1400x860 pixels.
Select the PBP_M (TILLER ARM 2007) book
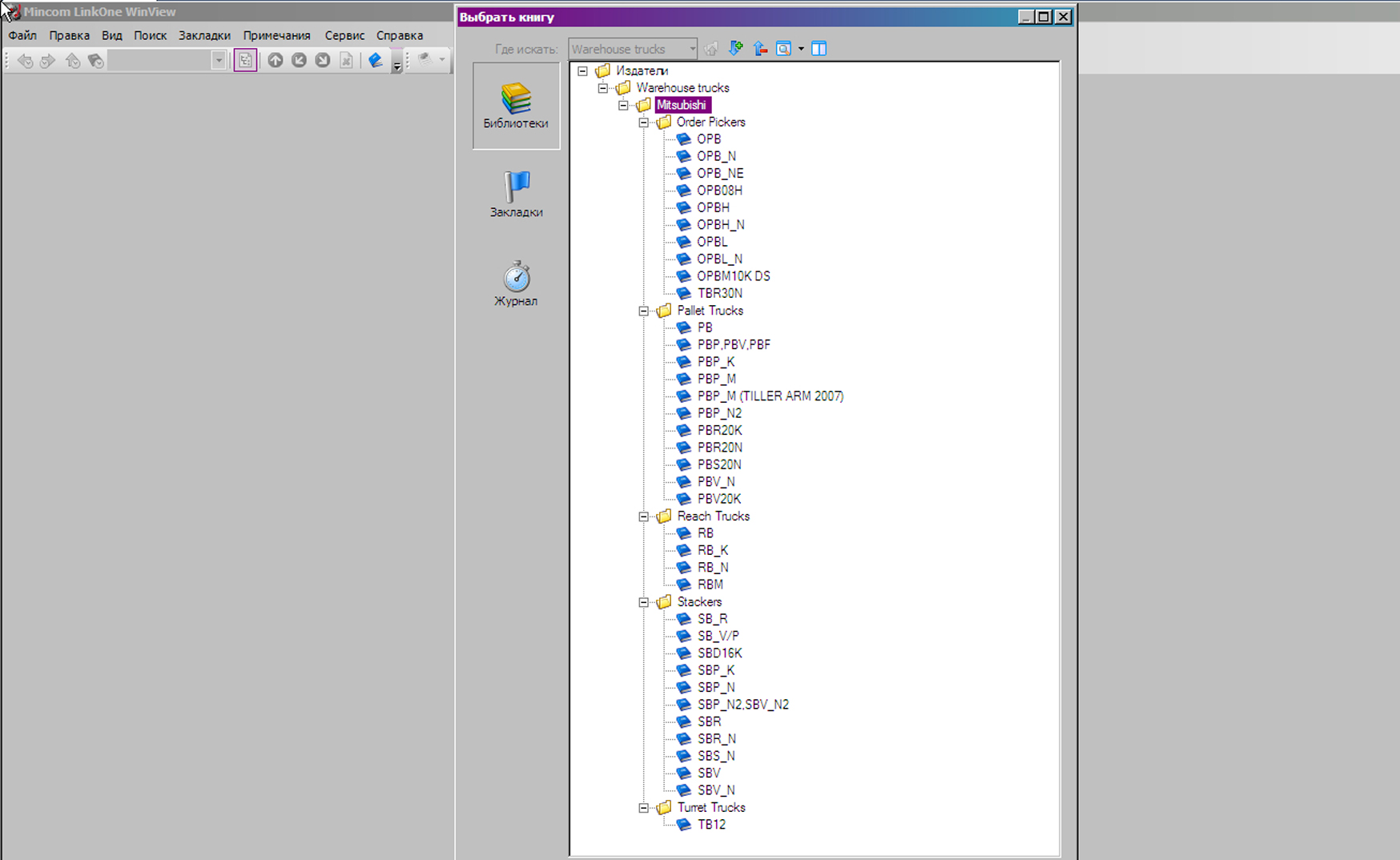click(x=769, y=396)
